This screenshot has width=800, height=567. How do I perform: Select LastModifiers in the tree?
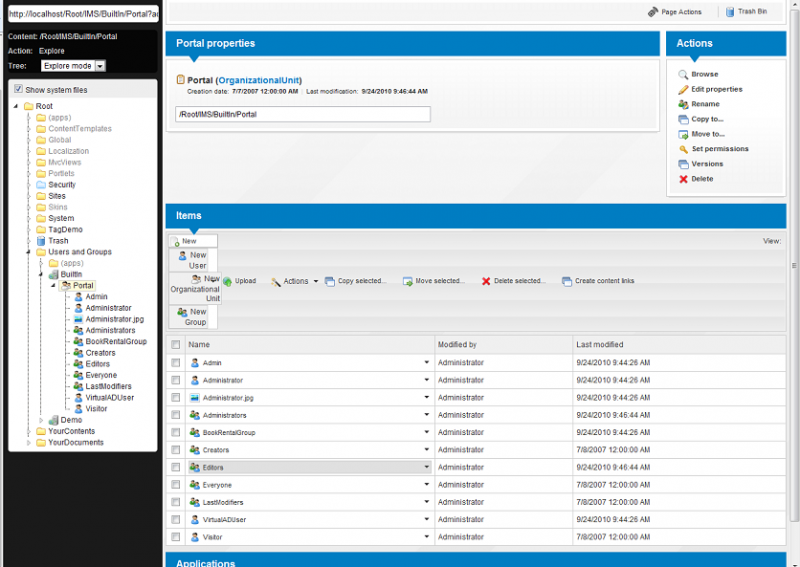coord(108,386)
